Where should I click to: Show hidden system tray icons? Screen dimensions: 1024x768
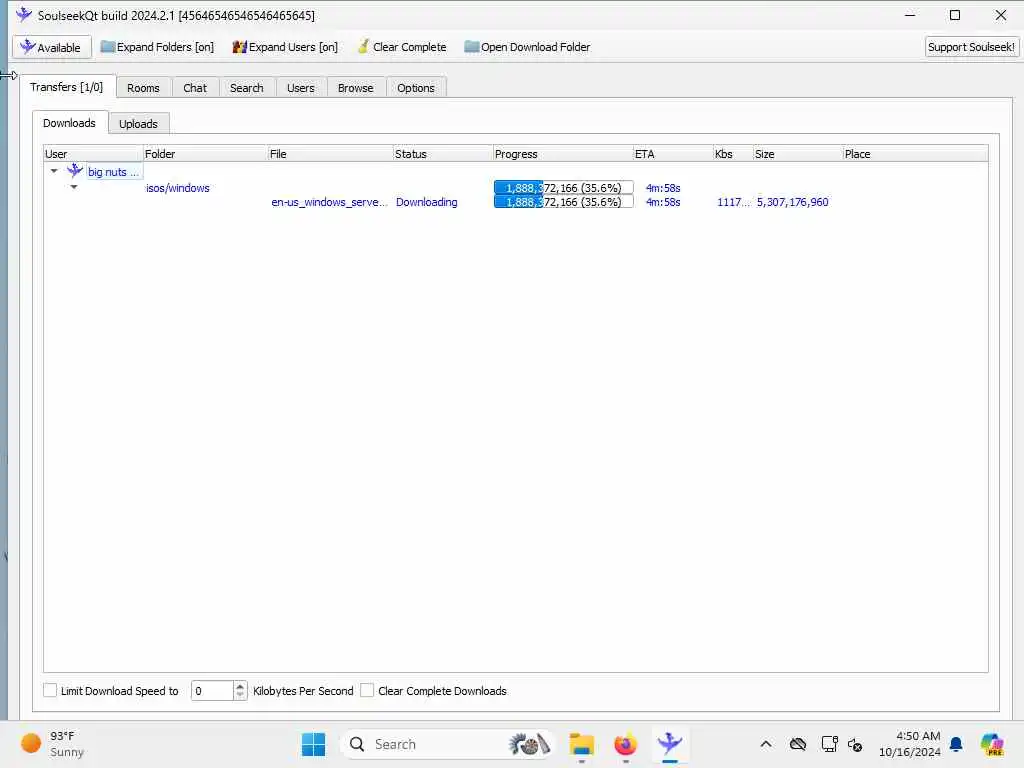766,744
